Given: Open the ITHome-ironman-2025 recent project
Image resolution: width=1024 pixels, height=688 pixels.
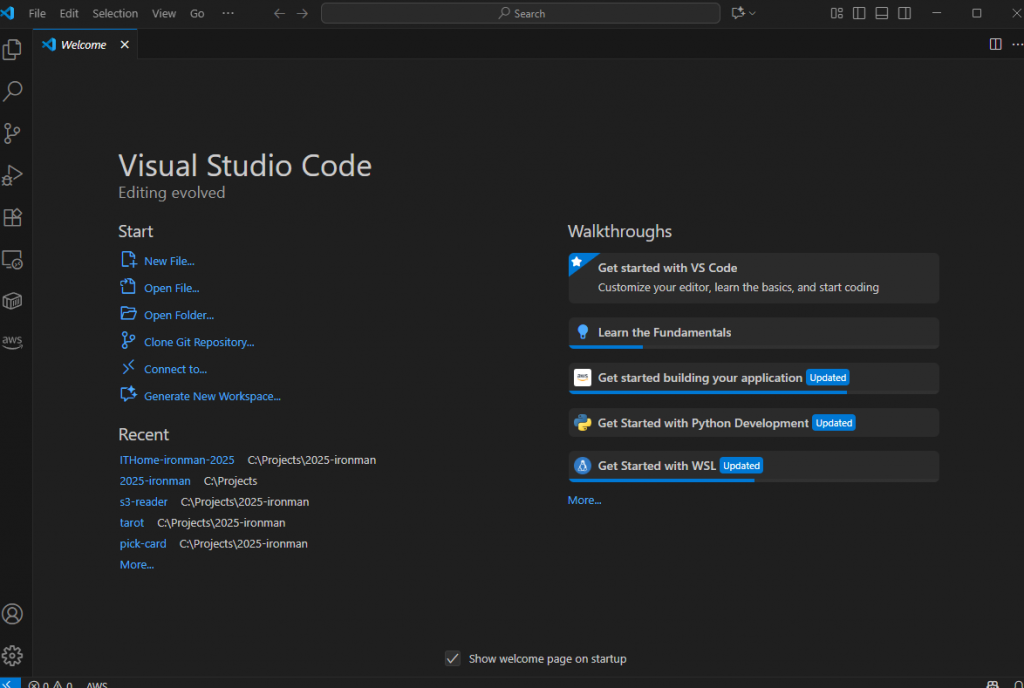Looking at the screenshot, I should tap(177, 460).
